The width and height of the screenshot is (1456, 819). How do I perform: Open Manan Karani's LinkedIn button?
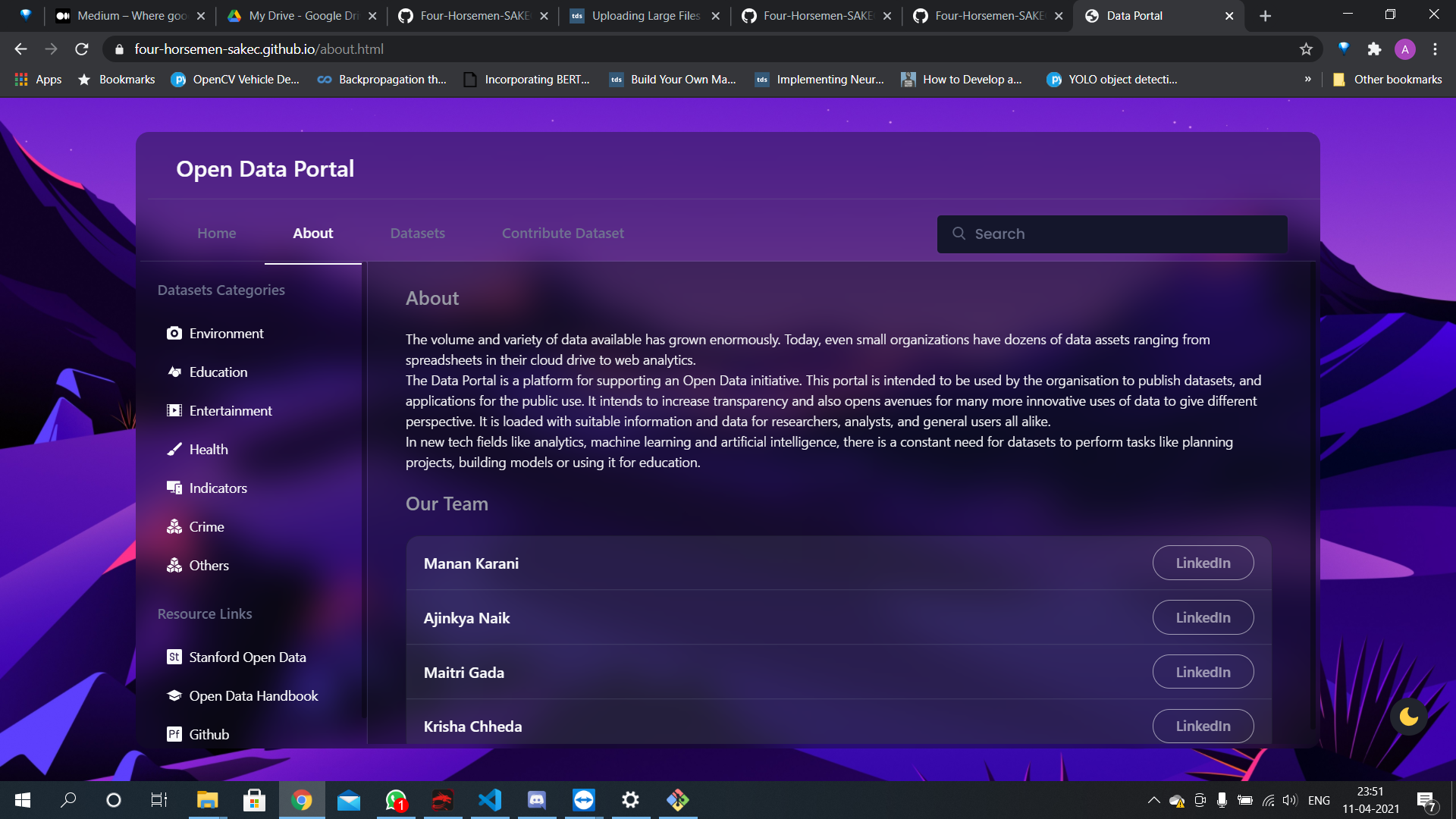[x=1203, y=563]
